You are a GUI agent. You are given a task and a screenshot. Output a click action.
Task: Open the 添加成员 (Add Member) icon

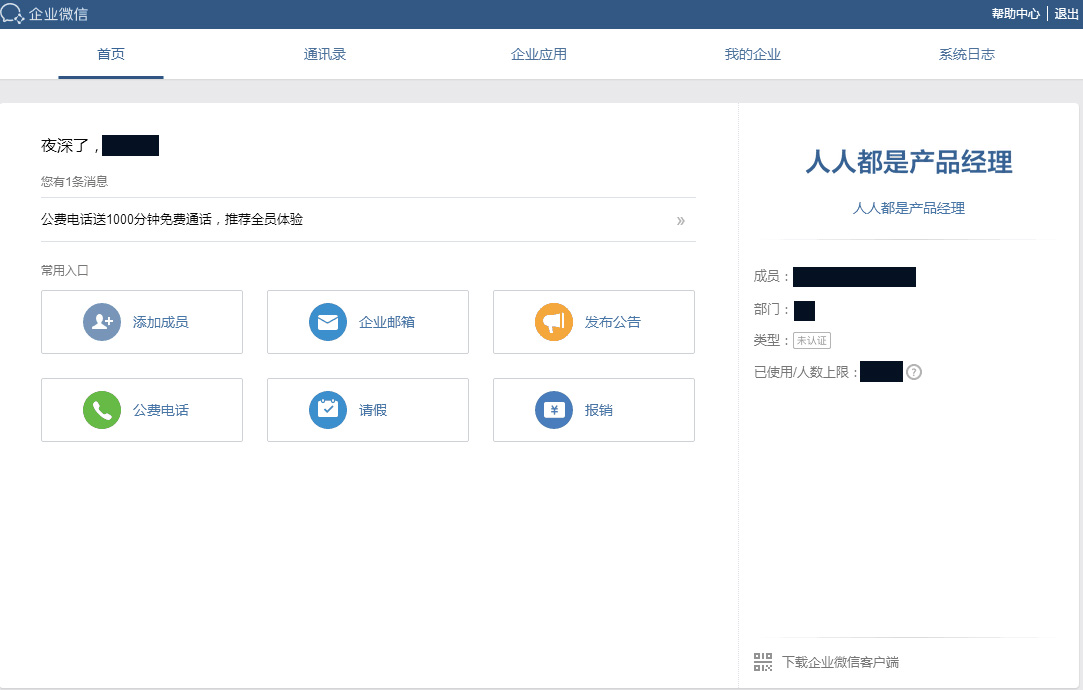102,321
